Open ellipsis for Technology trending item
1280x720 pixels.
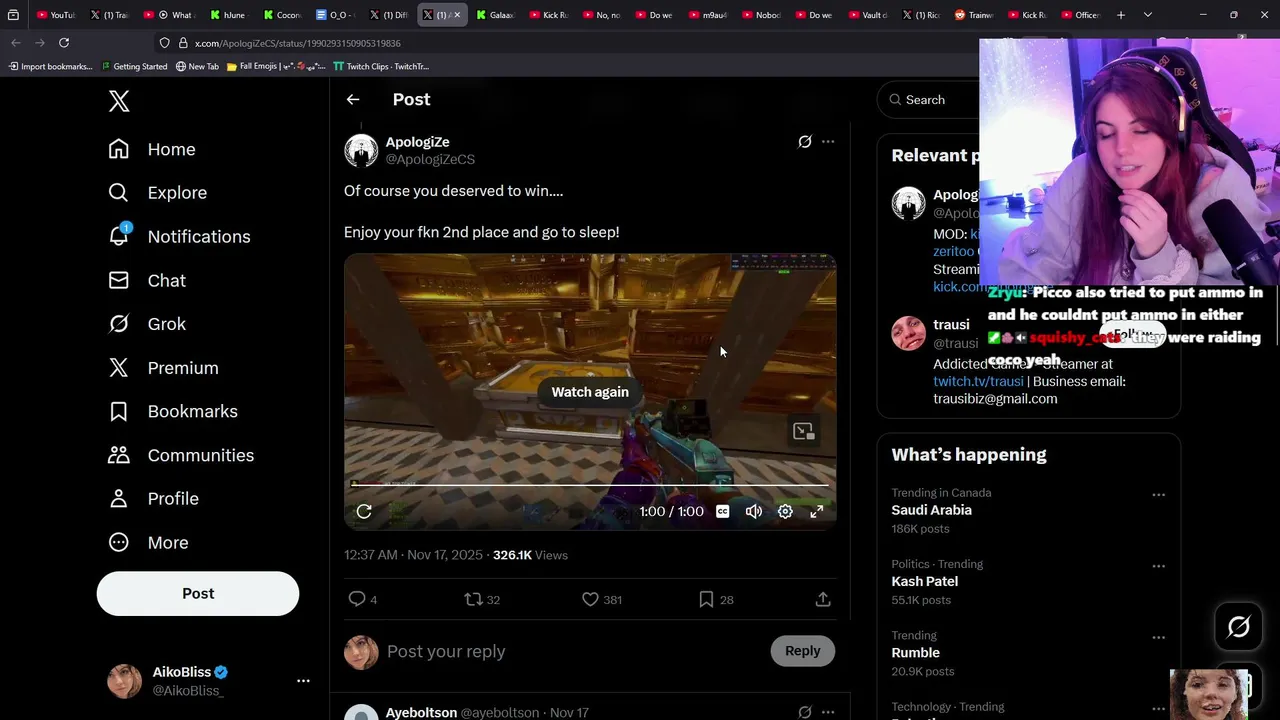point(1158,708)
